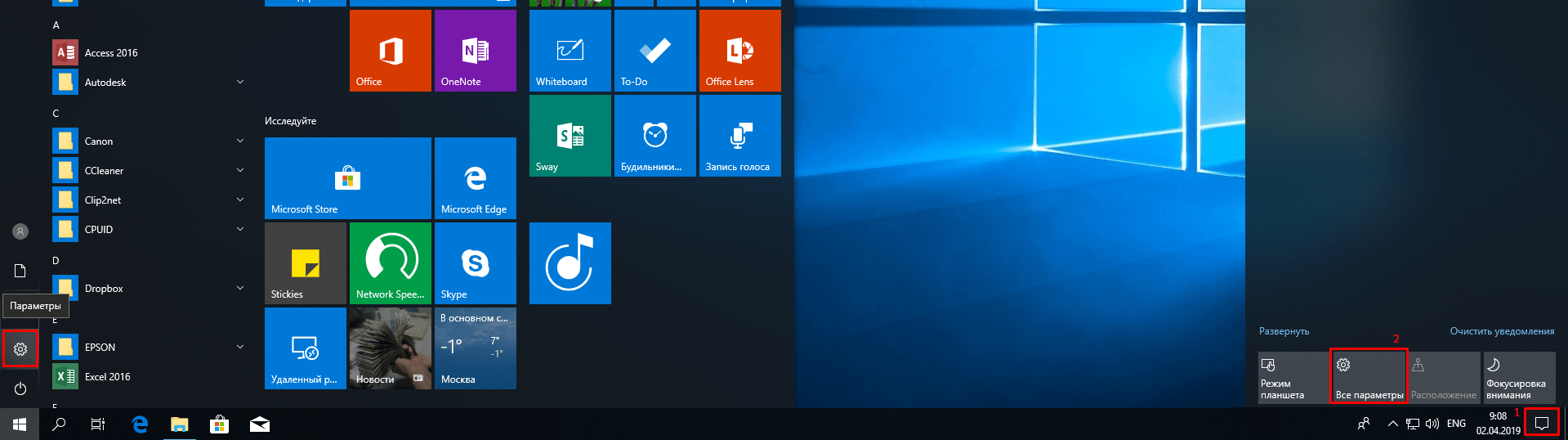Image resolution: width=1568 pixels, height=440 pixels.
Task: Launch the Microsoft Edge tile
Action: pyautogui.click(x=475, y=178)
